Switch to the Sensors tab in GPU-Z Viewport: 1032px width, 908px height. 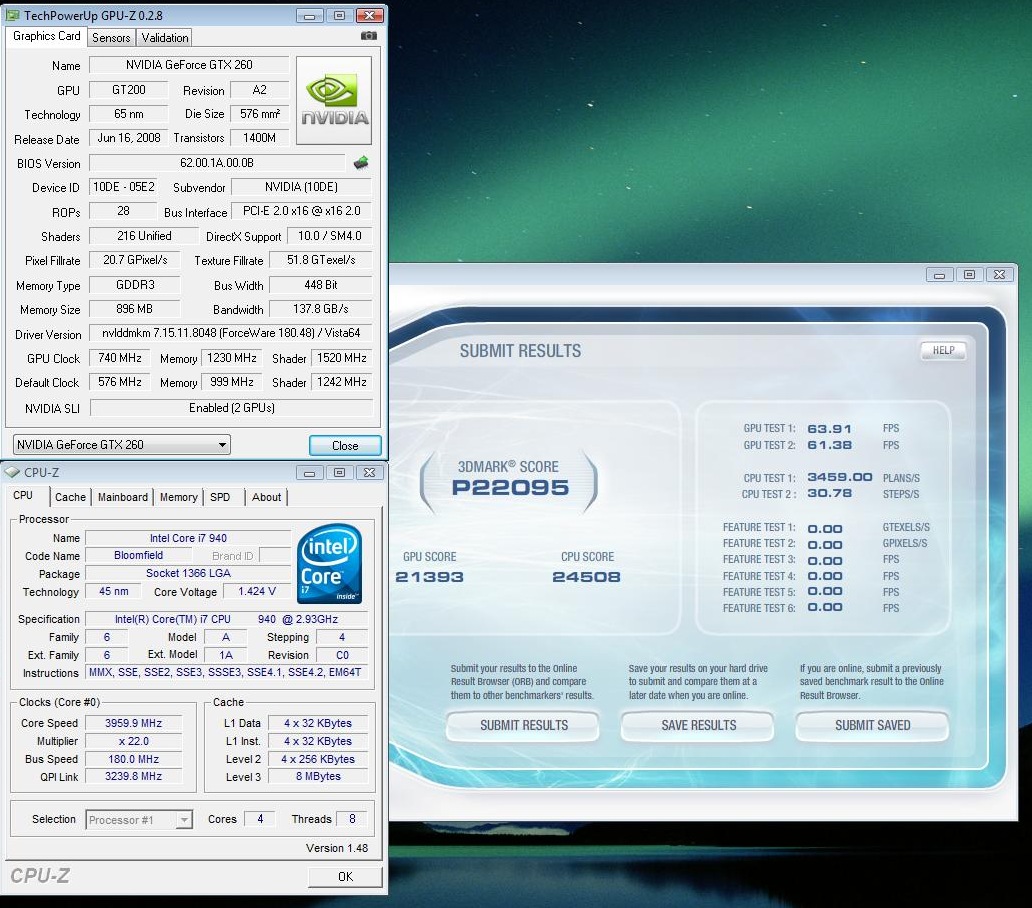[x=111, y=38]
